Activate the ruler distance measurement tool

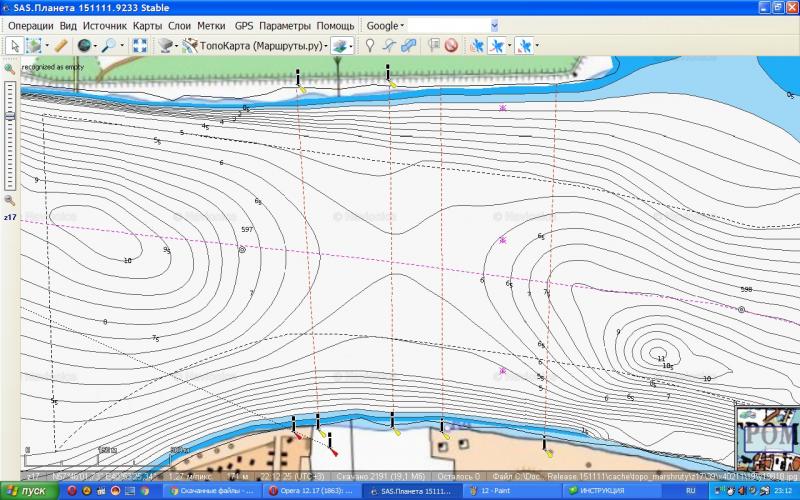coord(60,45)
